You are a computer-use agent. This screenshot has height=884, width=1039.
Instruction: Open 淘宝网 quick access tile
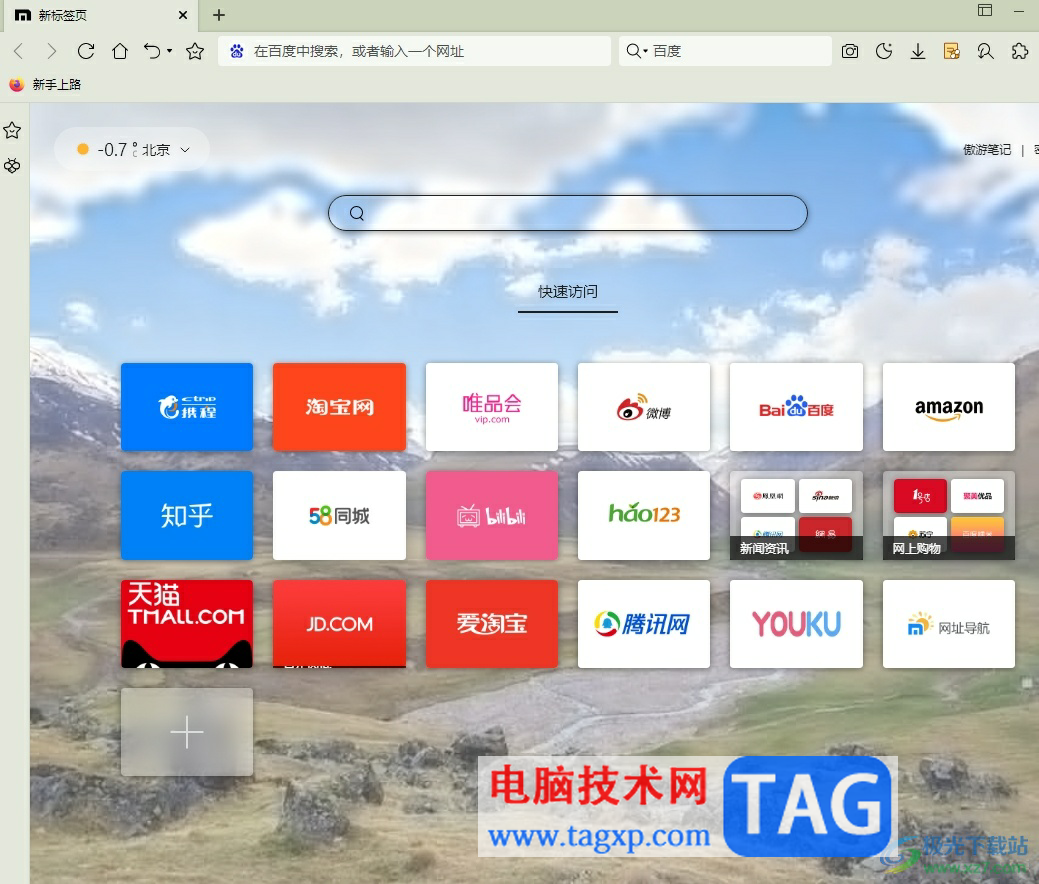click(x=339, y=407)
